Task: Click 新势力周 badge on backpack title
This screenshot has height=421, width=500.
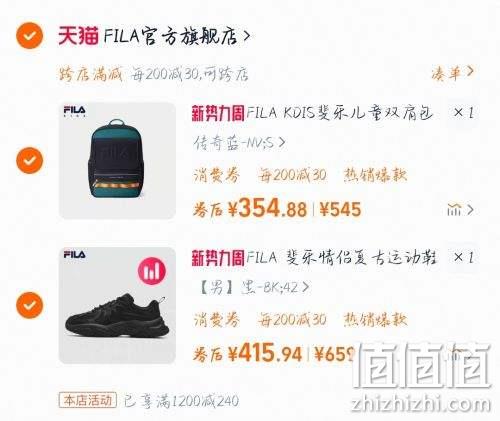Action: click(218, 113)
